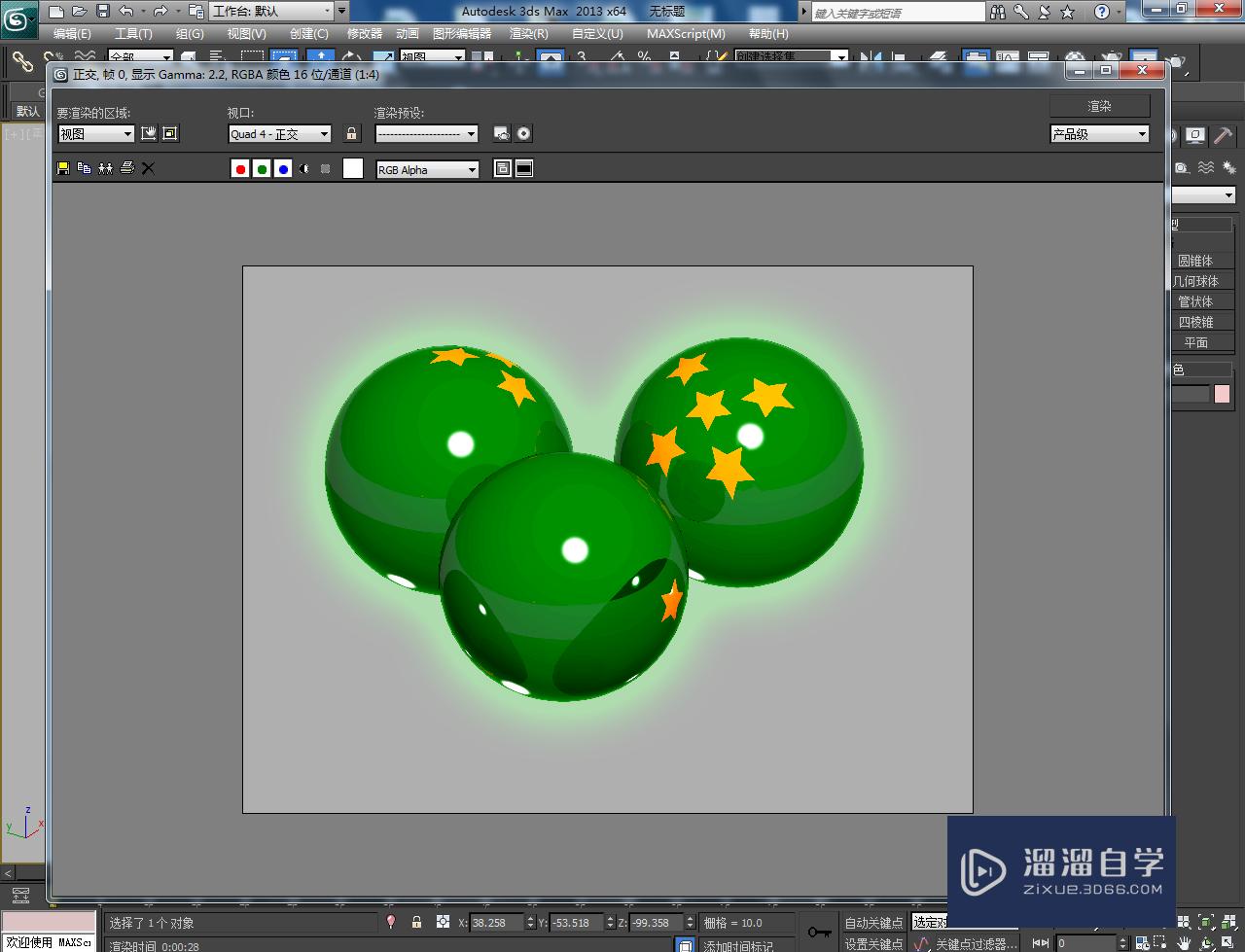Open the 工具(T) menu
The height and width of the screenshot is (952, 1245).
(133, 34)
